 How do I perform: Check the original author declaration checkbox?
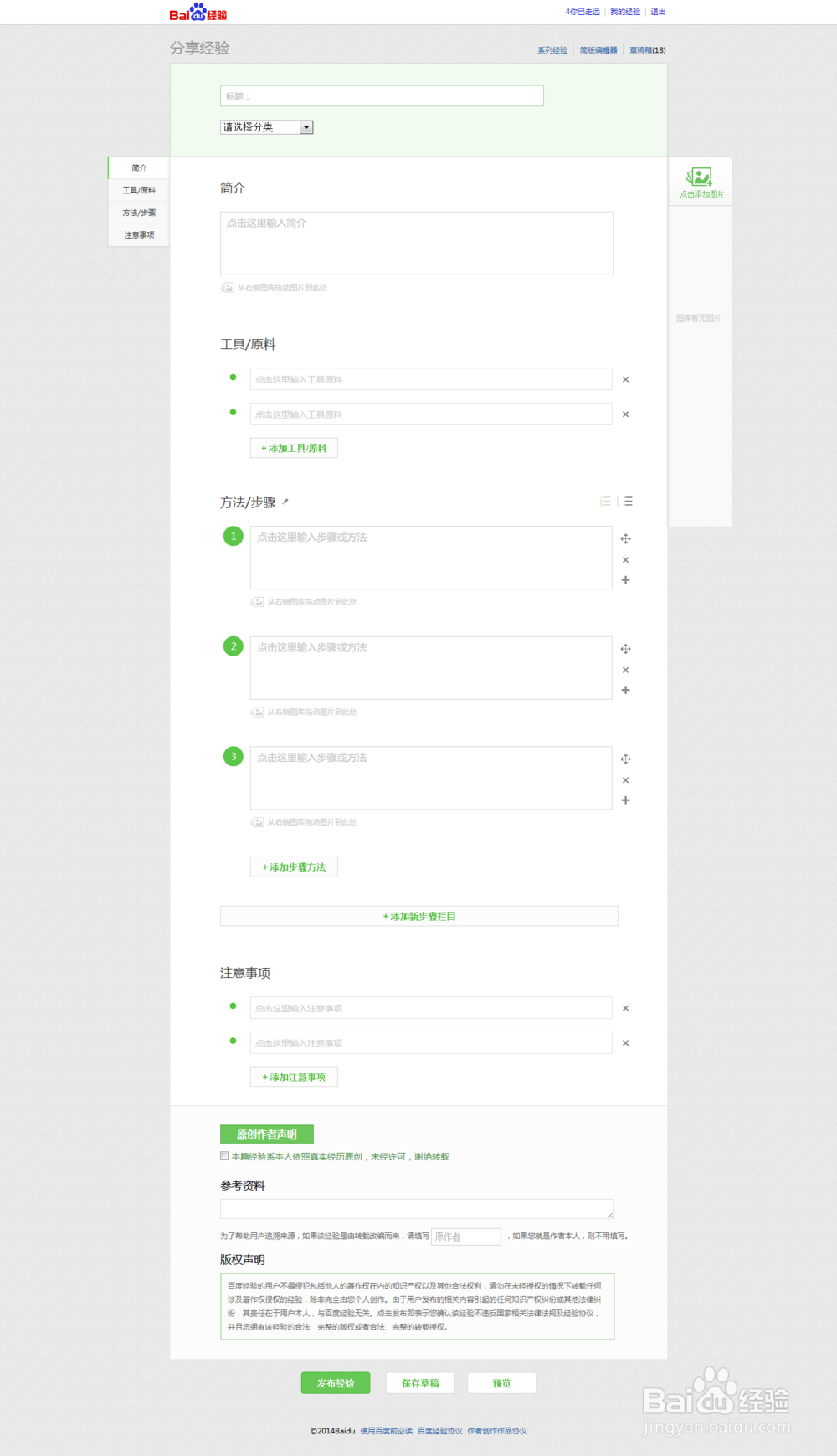[224, 1156]
